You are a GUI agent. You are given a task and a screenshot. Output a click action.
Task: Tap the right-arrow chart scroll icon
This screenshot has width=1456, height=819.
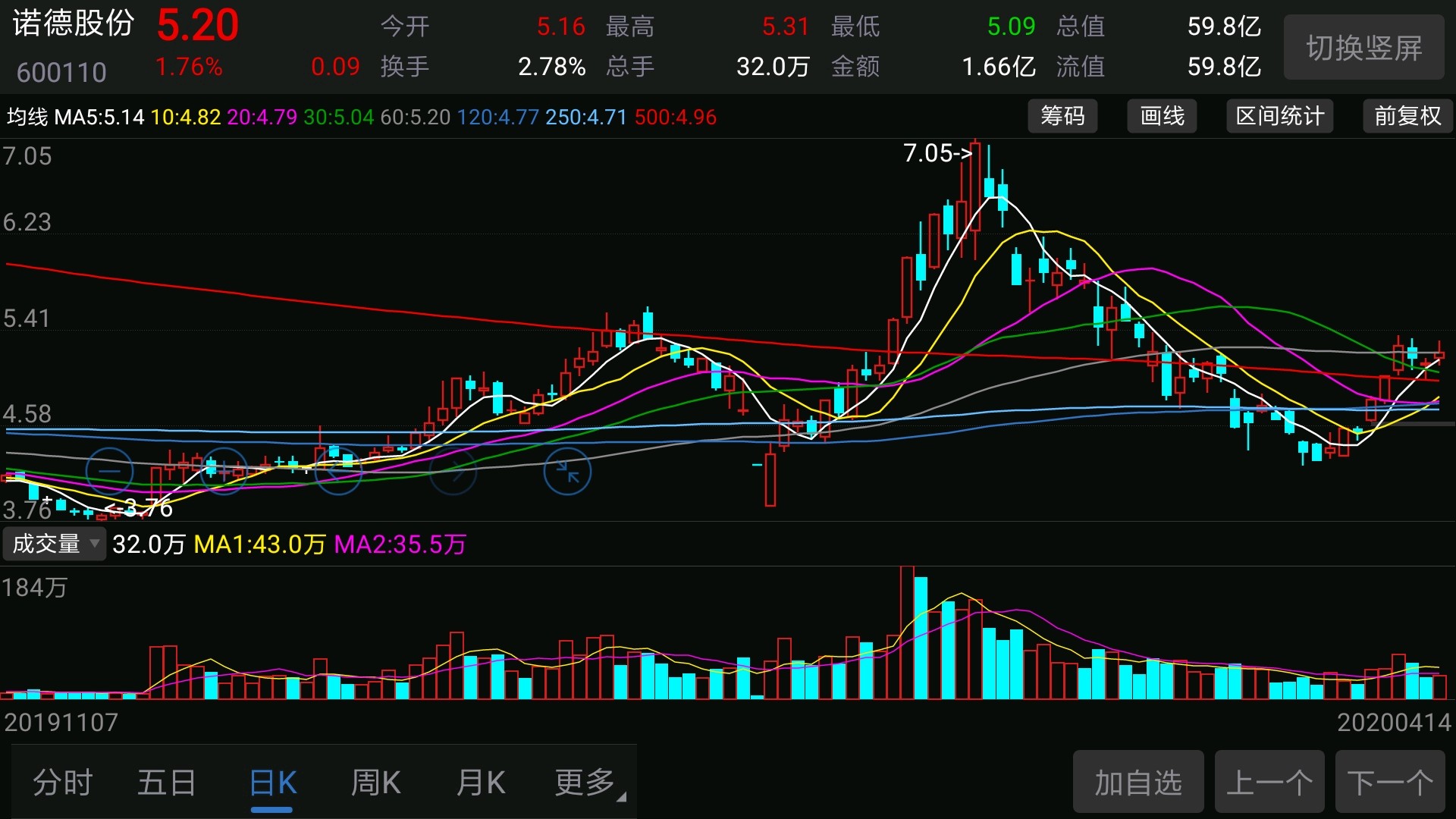pyautogui.click(x=453, y=471)
